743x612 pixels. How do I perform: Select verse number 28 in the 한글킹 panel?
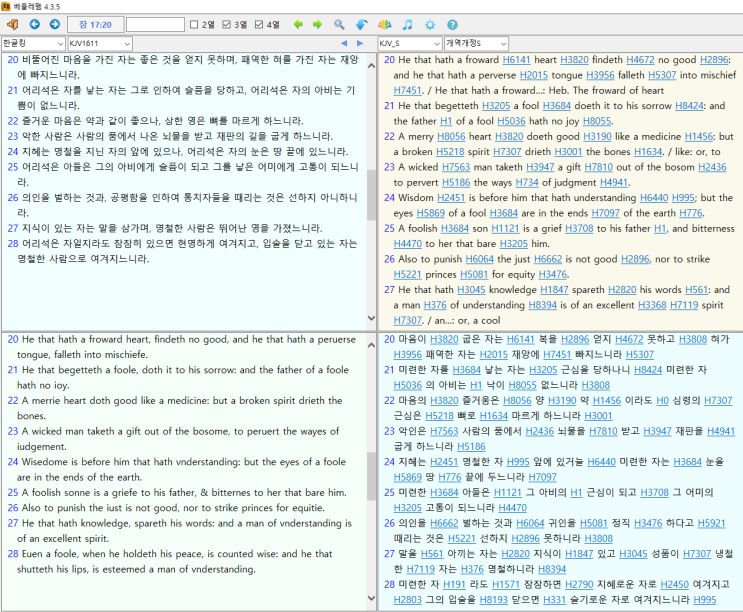click(x=13, y=243)
